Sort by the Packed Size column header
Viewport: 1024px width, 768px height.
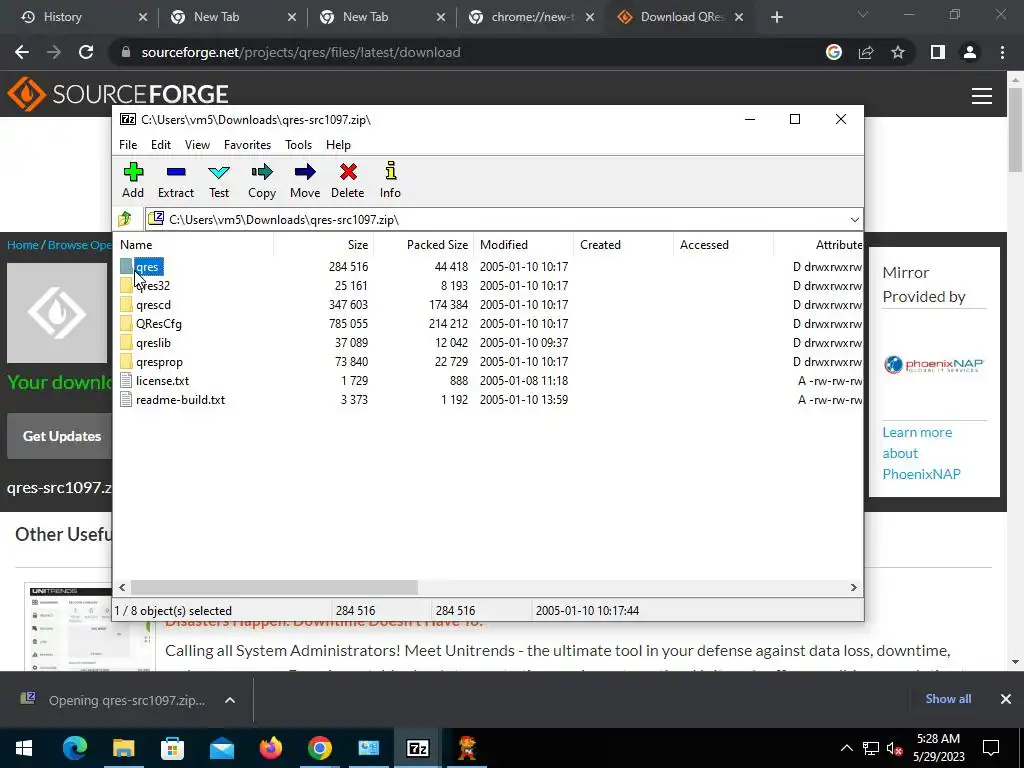[424, 245]
